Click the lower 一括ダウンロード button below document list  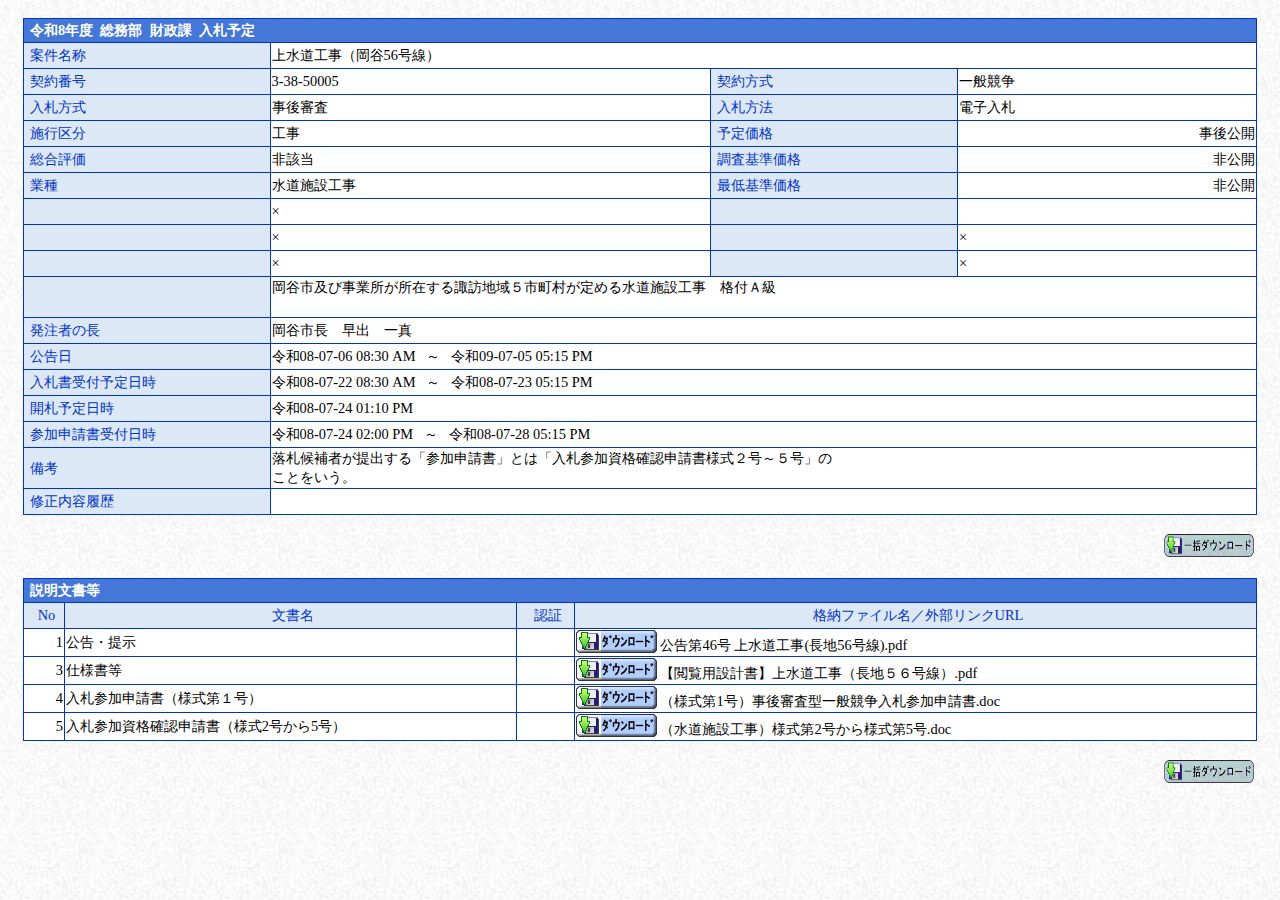[x=1209, y=772]
